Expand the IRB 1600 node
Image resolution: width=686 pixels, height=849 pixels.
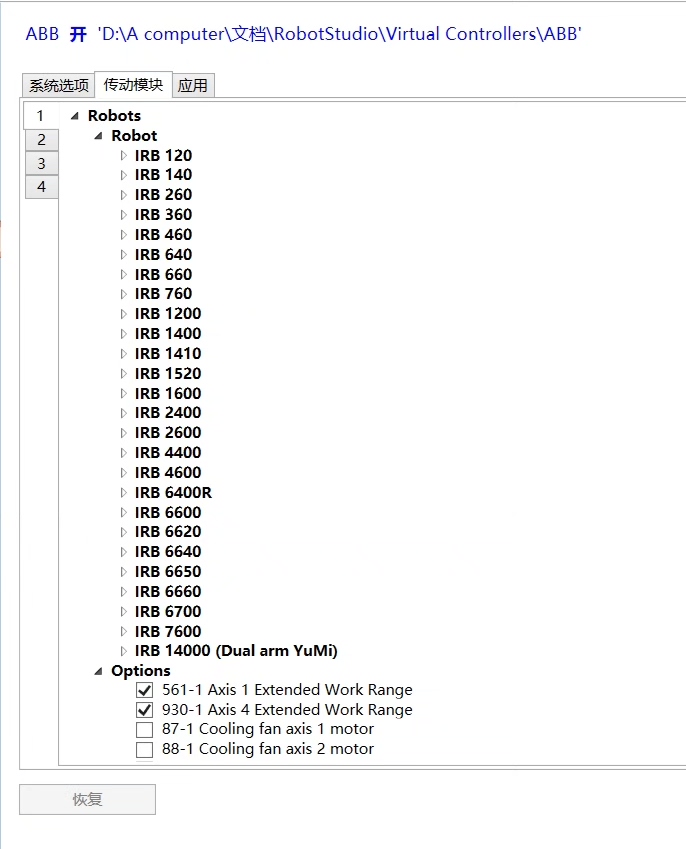(x=123, y=394)
